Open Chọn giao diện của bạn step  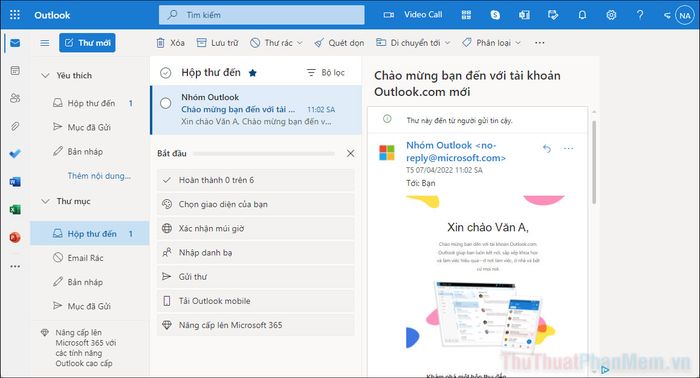(x=255, y=204)
